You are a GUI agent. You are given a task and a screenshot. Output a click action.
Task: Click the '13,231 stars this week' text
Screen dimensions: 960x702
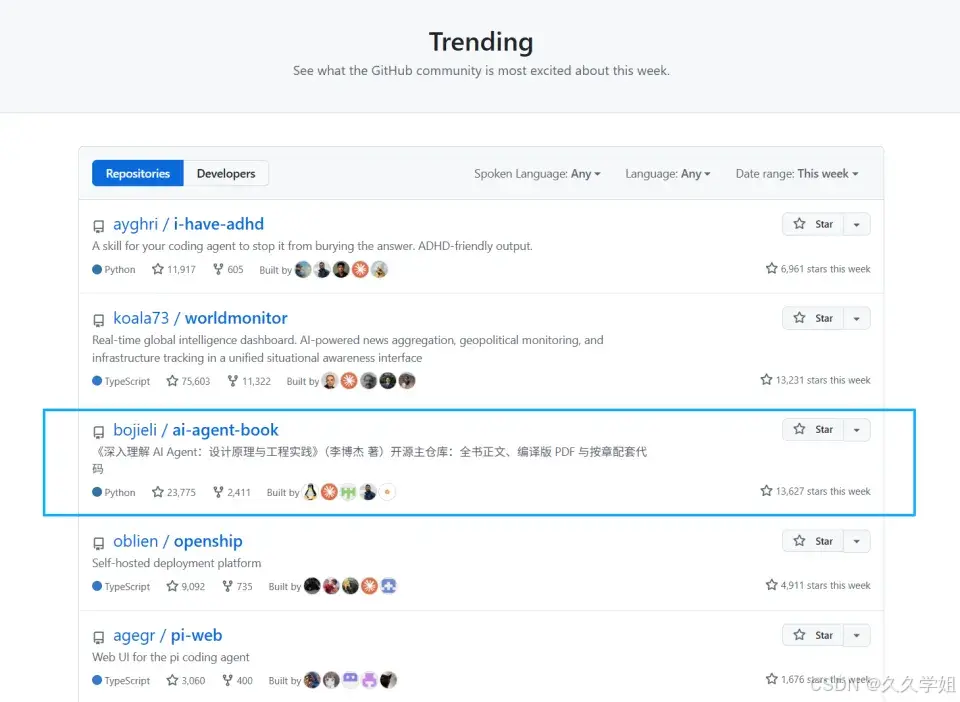[x=816, y=380]
